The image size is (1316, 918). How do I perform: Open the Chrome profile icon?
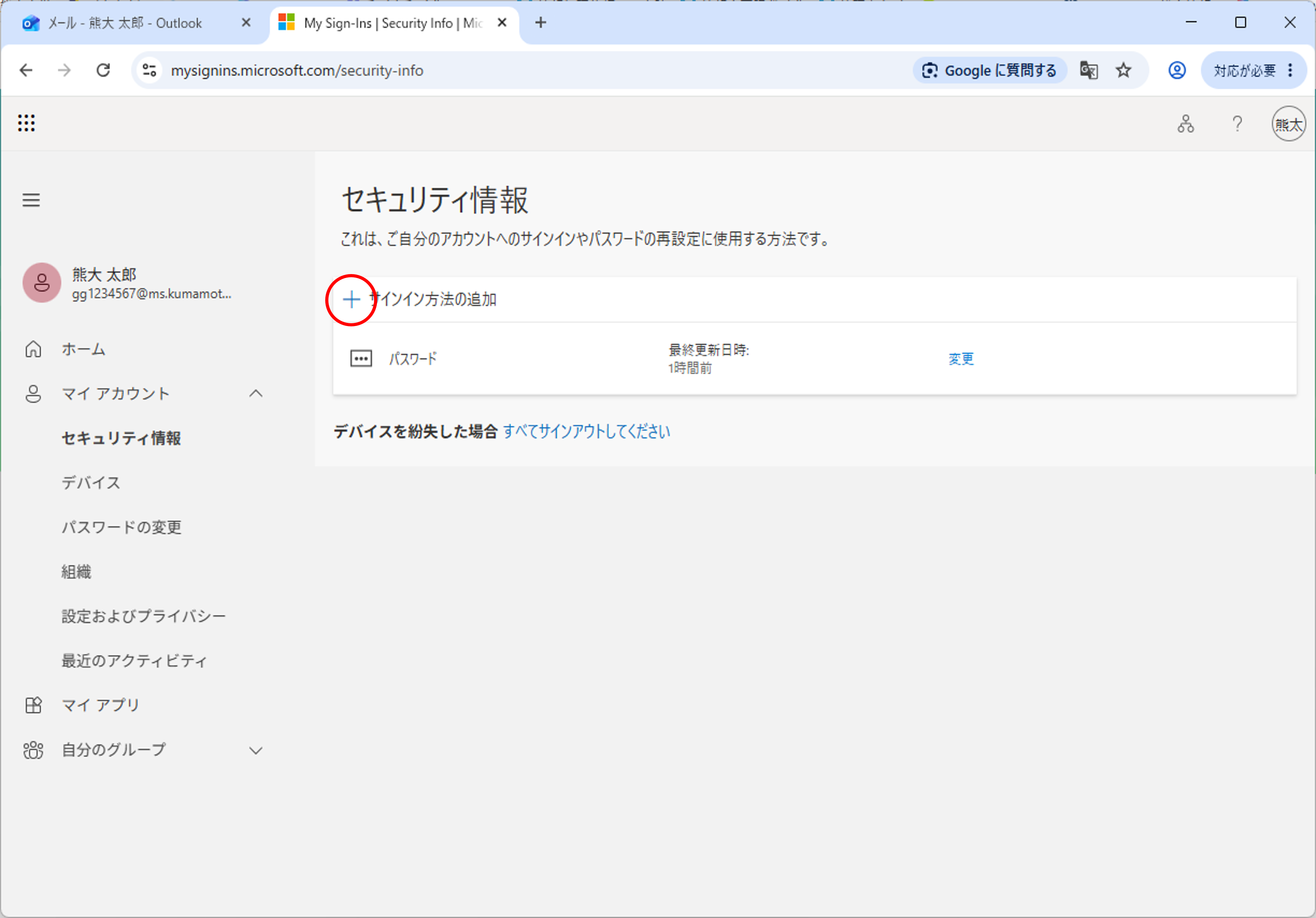pos(1177,71)
